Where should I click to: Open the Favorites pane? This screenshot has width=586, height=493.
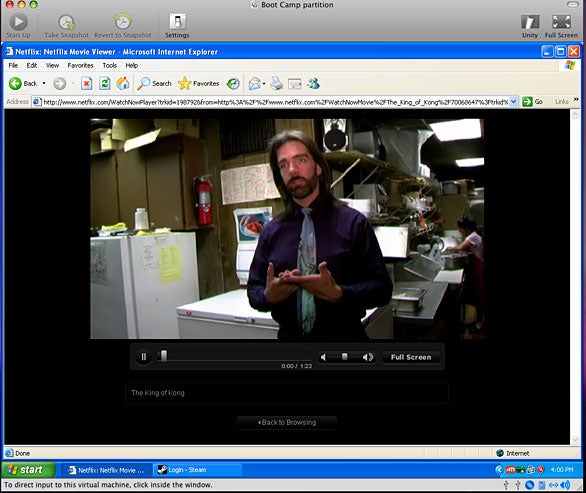(198, 83)
